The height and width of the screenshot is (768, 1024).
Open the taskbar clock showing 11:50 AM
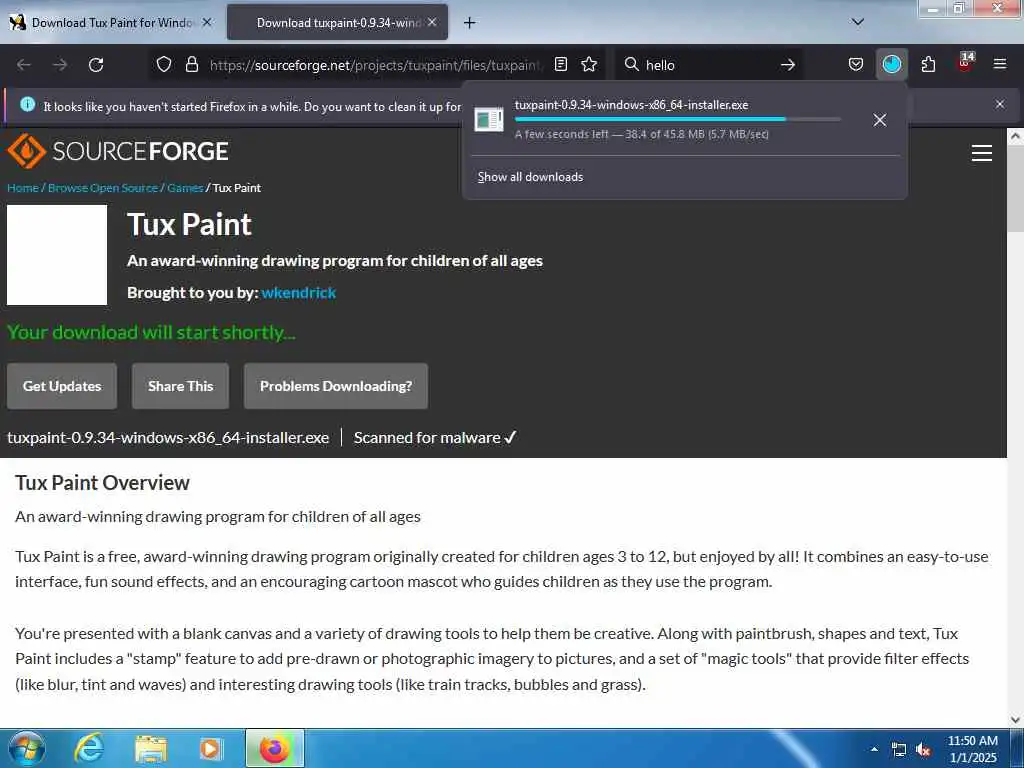point(973,749)
